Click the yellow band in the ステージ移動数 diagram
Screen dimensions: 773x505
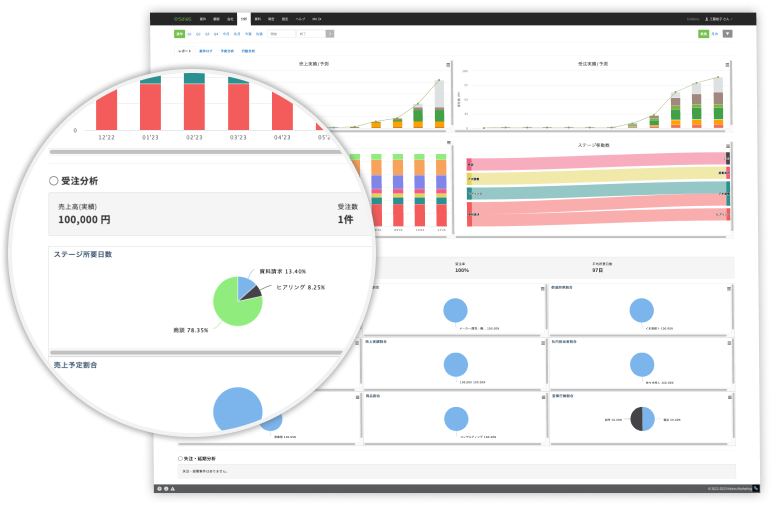click(597, 176)
